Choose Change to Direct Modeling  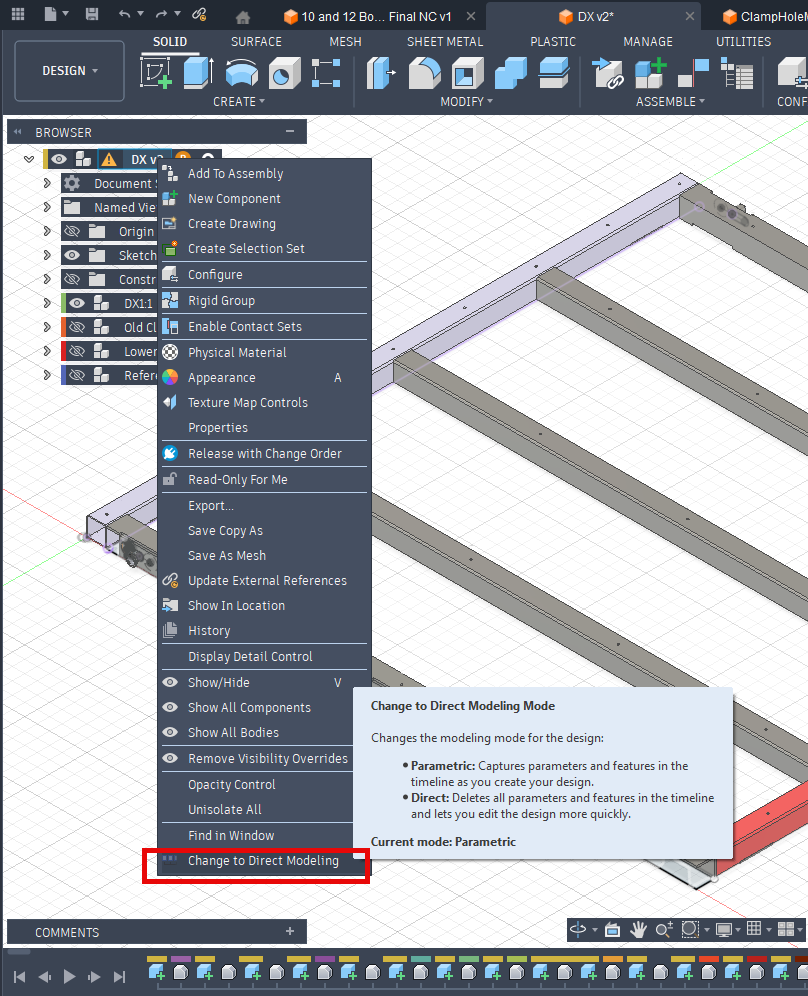(263, 861)
